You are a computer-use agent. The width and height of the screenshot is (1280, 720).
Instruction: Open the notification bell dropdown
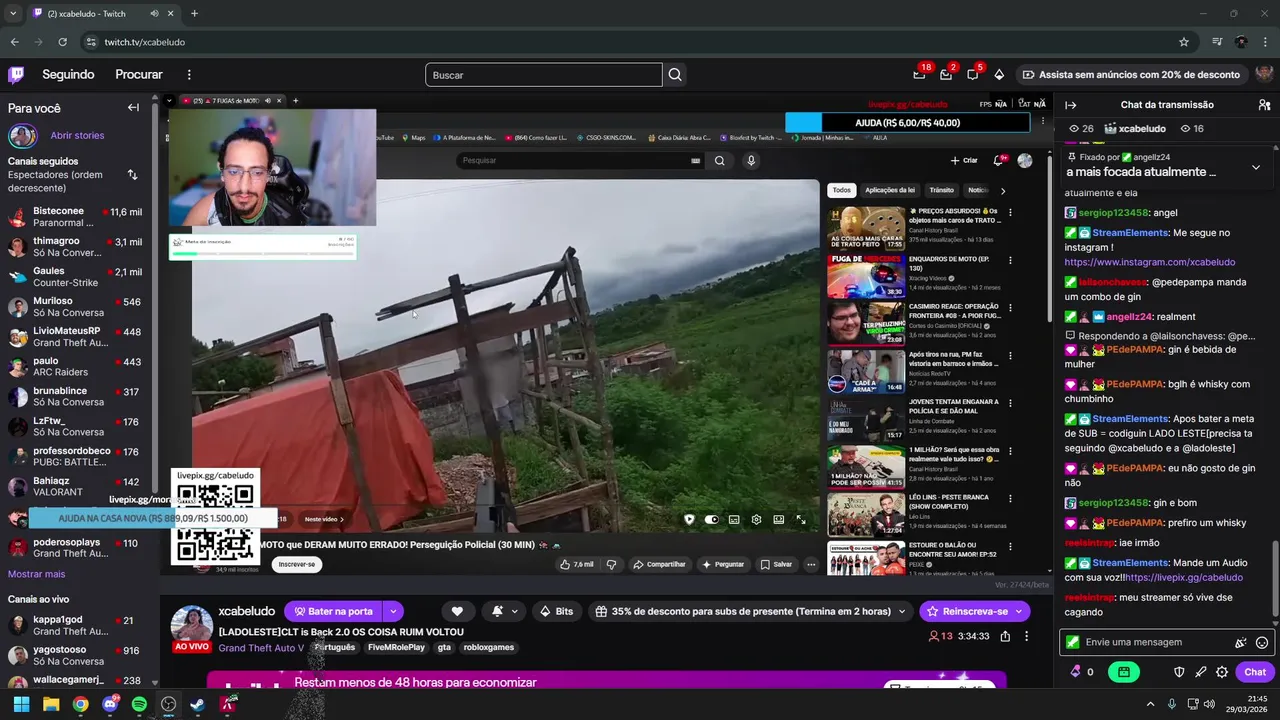point(505,611)
